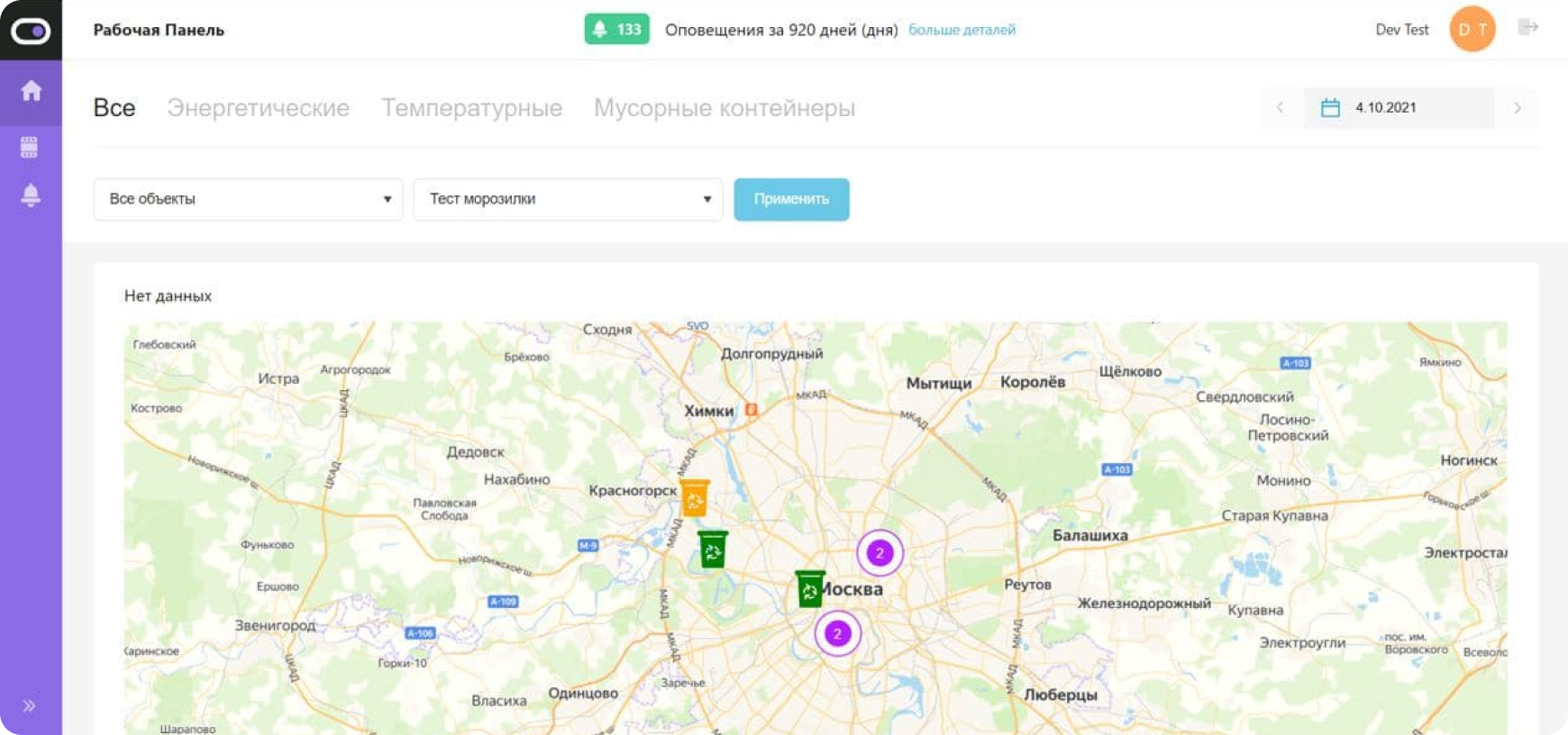Click green bin marker near Красногорск

(713, 549)
